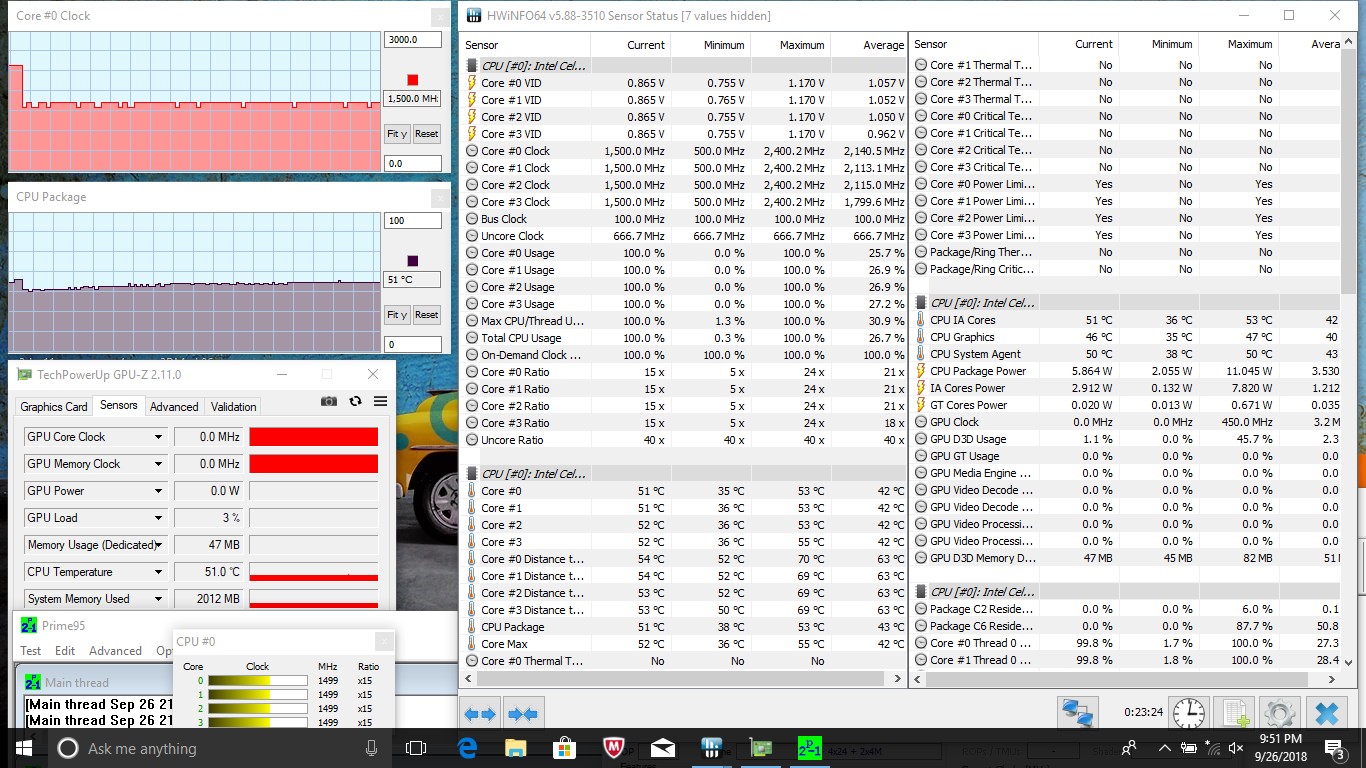Click the HWiNFO log file icon
The width and height of the screenshot is (1366, 768).
point(1235,714)
